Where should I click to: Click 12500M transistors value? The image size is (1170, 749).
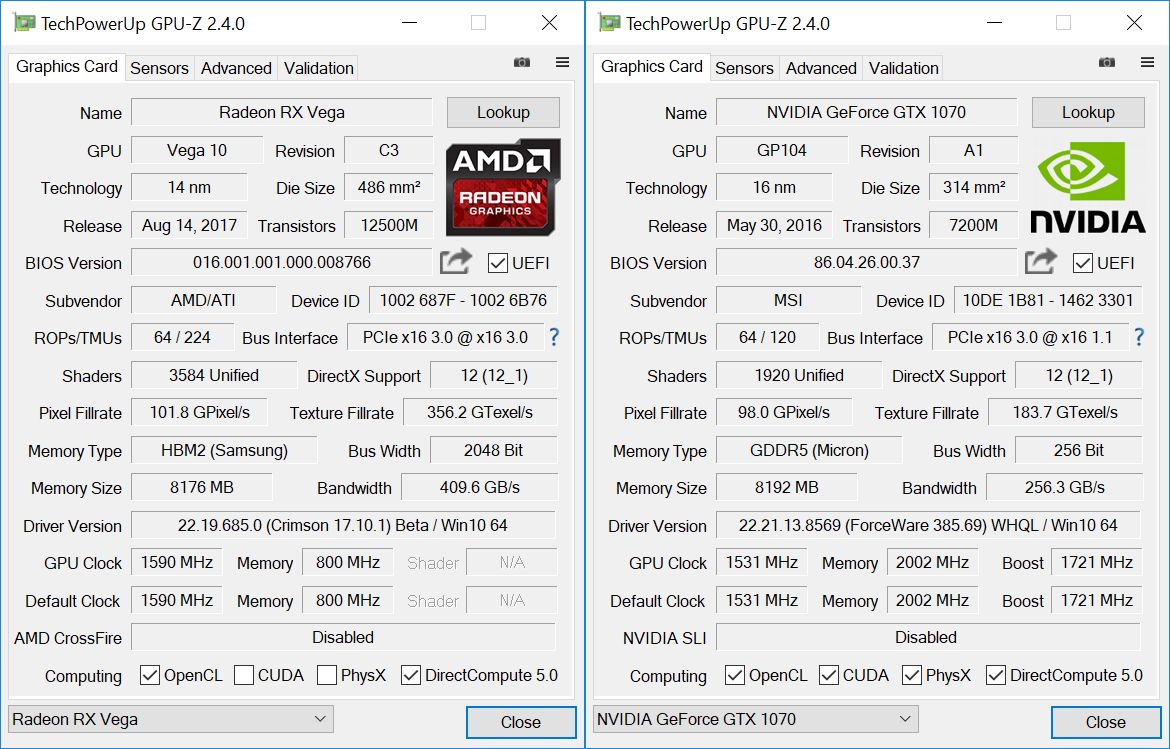click(x=389, y=225)
